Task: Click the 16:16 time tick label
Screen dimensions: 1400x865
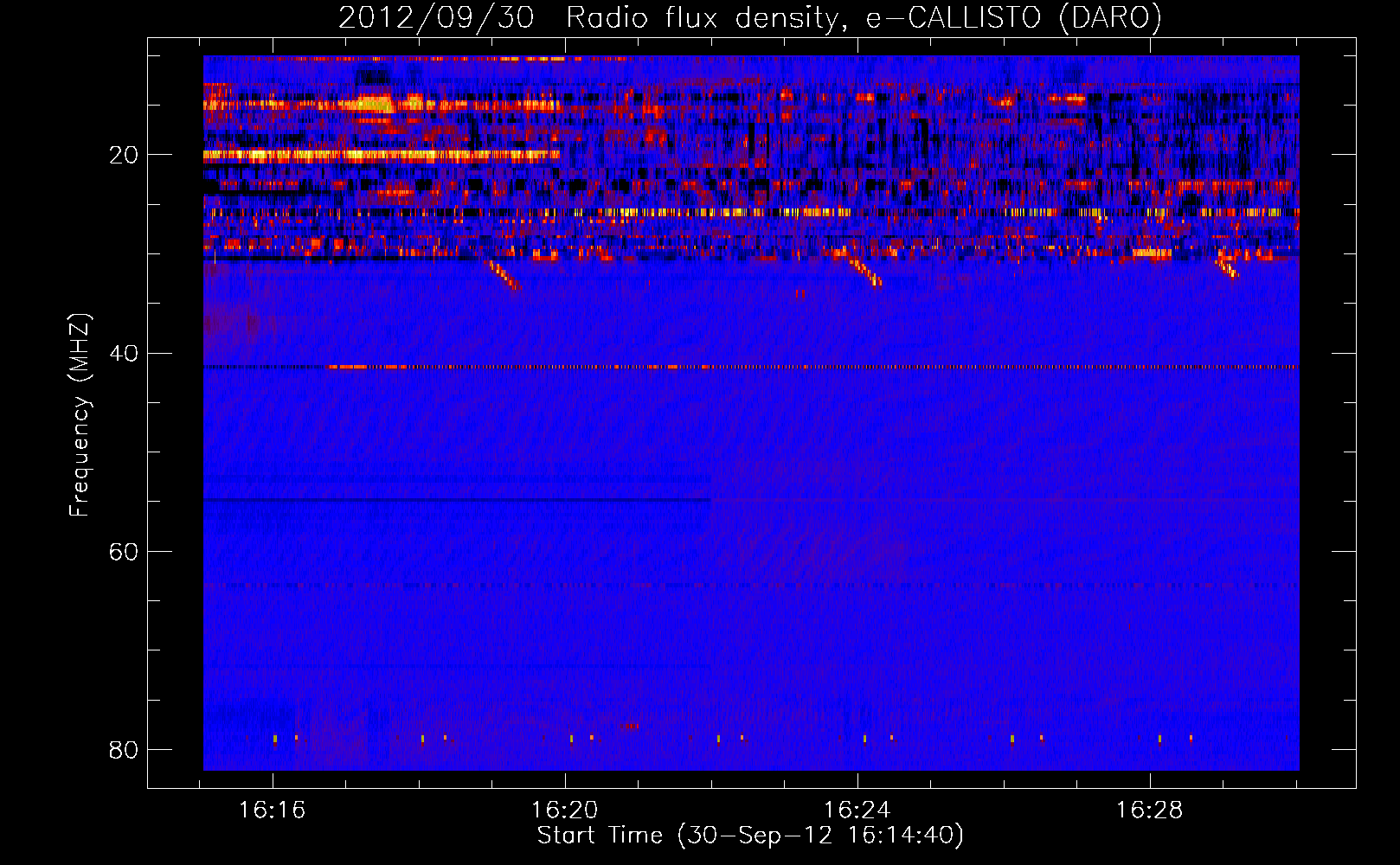Action: (273, 811)
